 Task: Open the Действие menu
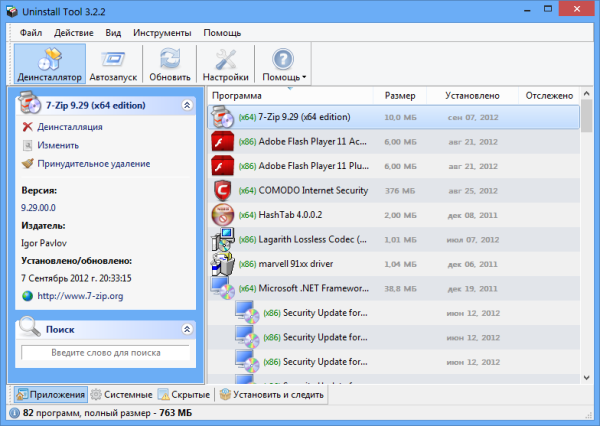(73, 33)
